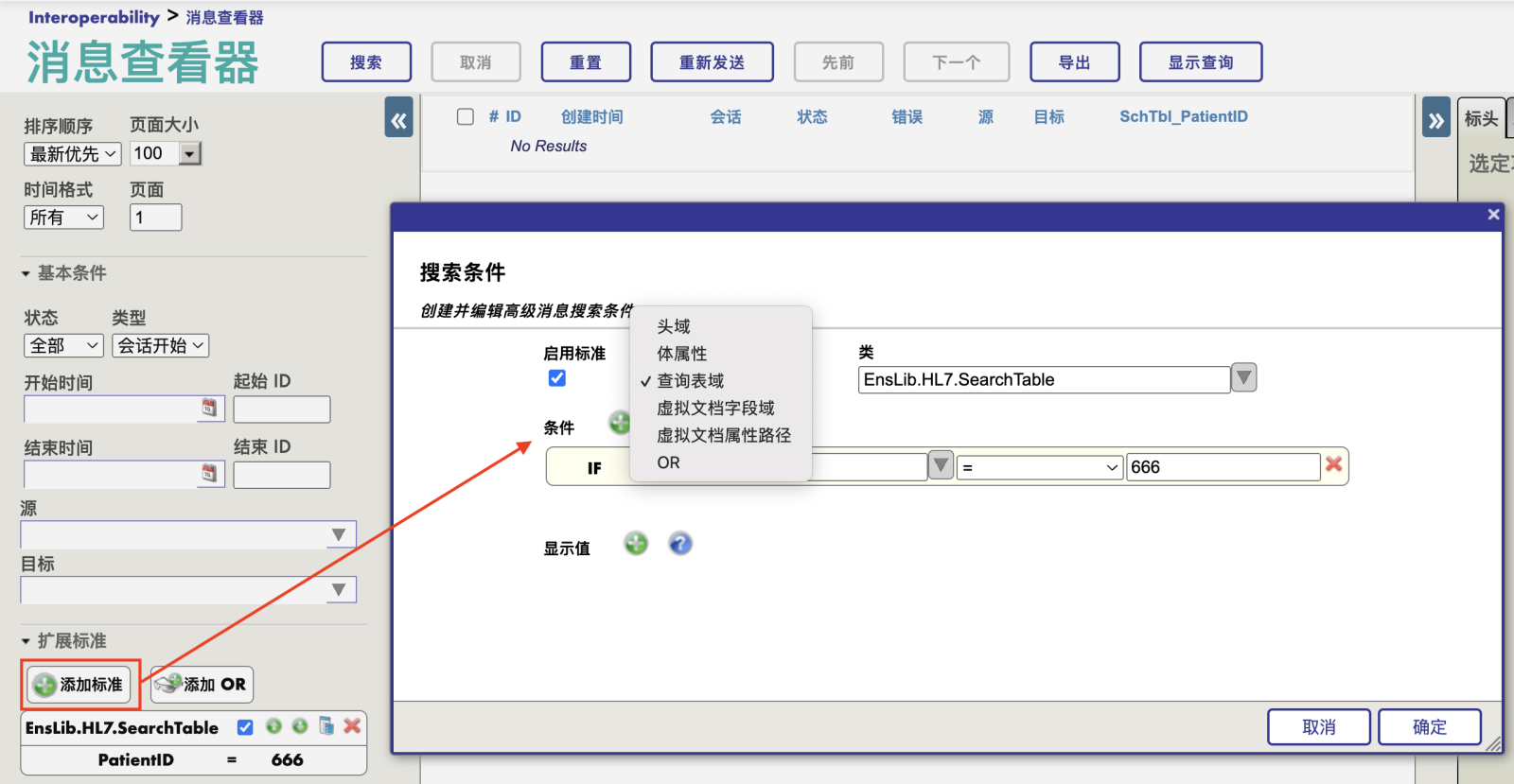Click the 添加 OR button
Screen dimensions: 1514x784
(x=202, y=685)
